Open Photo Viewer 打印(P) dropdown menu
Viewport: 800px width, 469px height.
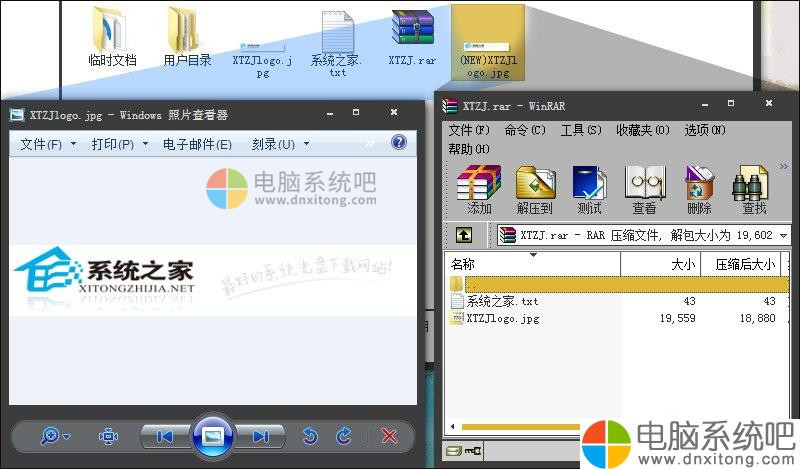[x=119, y=144]
